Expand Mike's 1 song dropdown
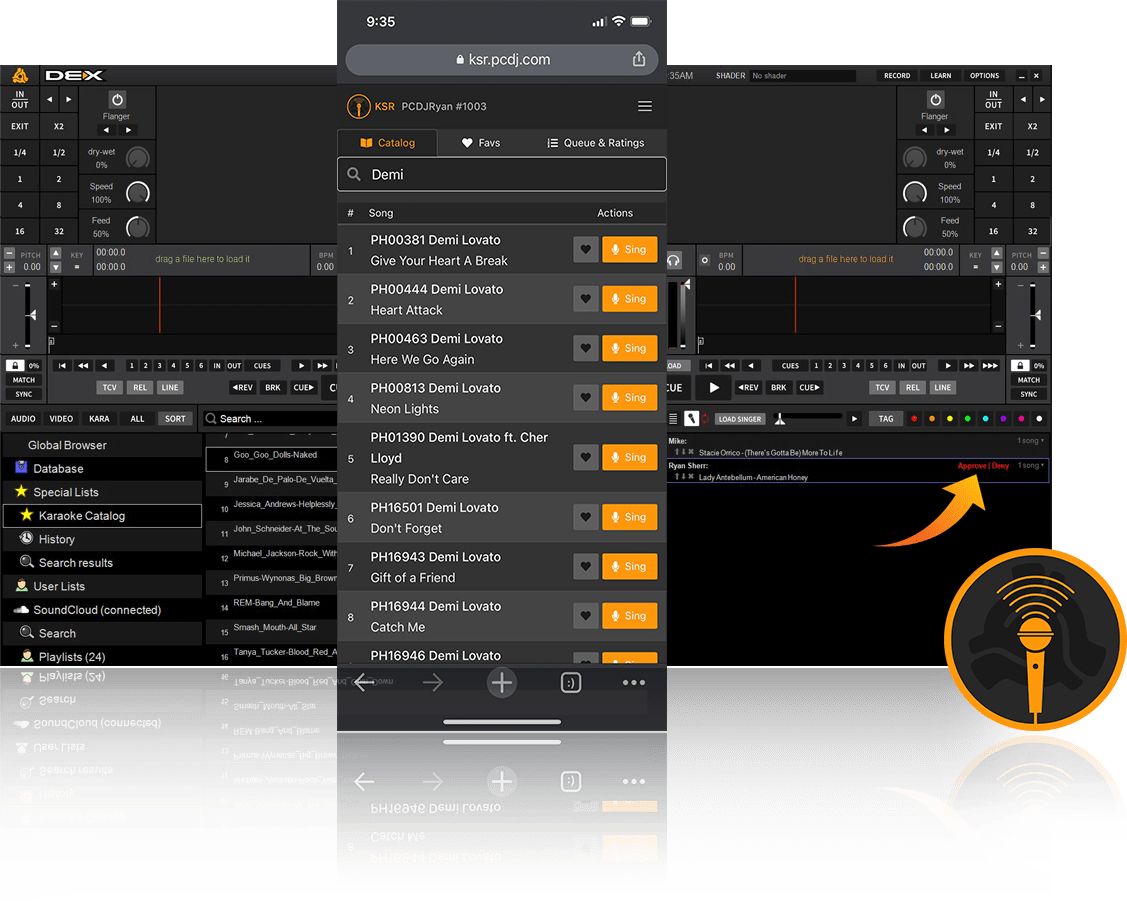1127x901 pixels. tap(1031, 440)
